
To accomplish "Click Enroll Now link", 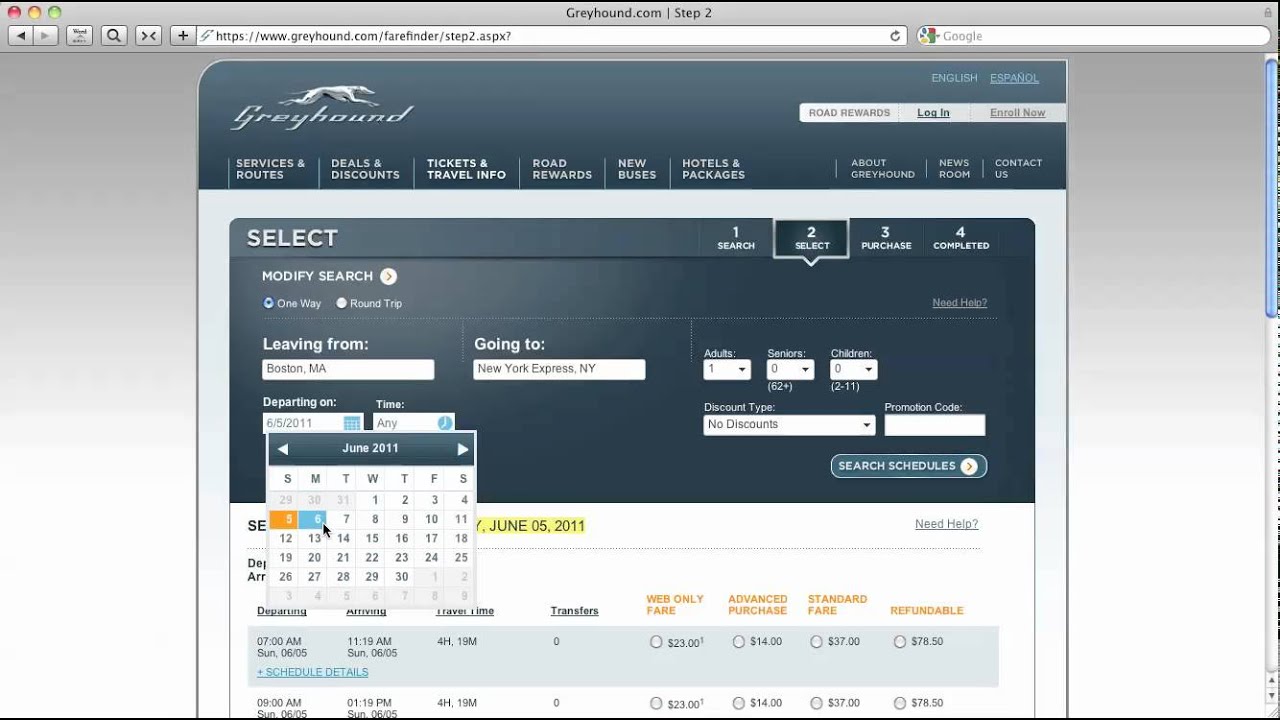I will [1017, 113].
